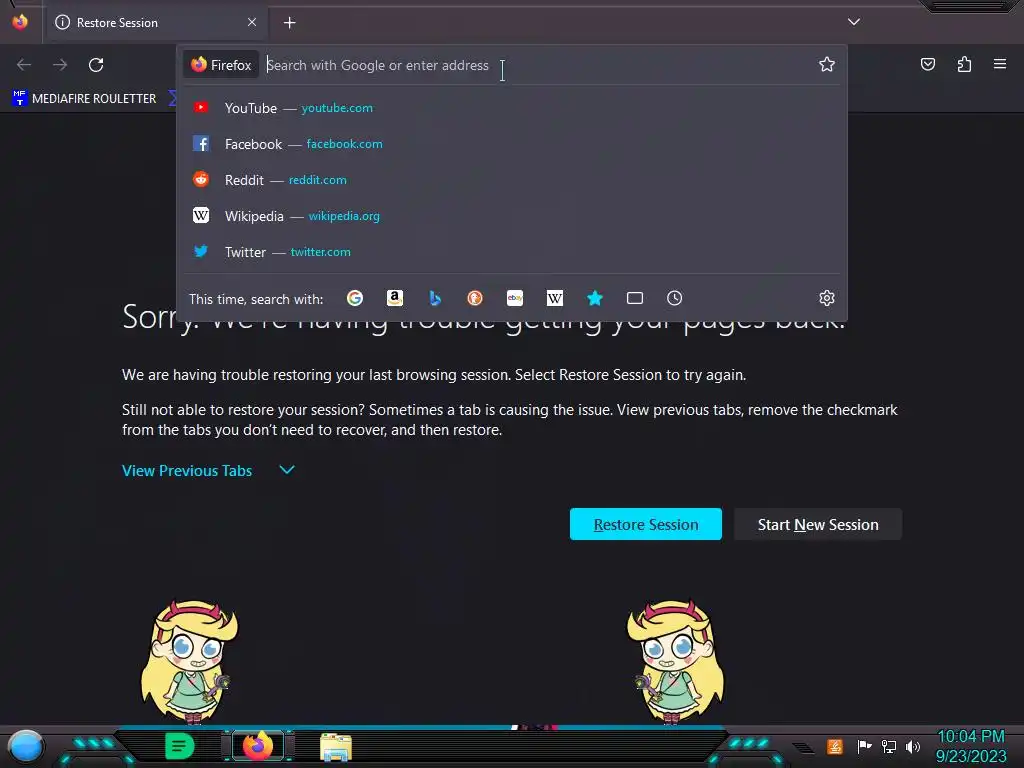
Task: Switch to Firefox in taskbar
Action: 258,746
